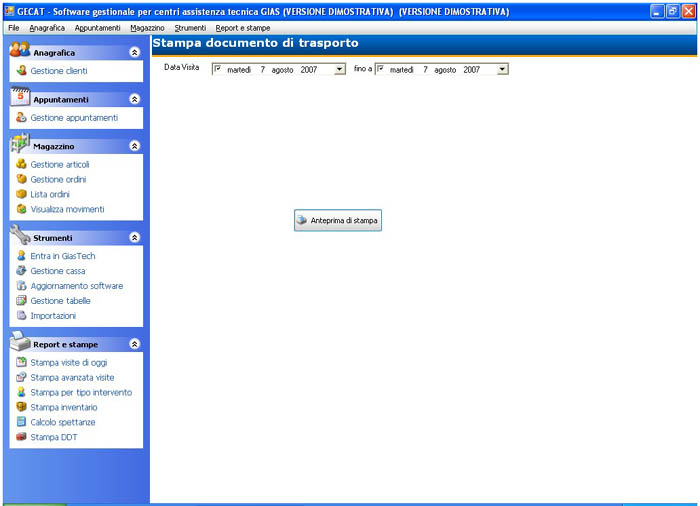This screenshot has width=700, height=506.
Task: Open the Aggiornamento software link
Action: [77, 286]
